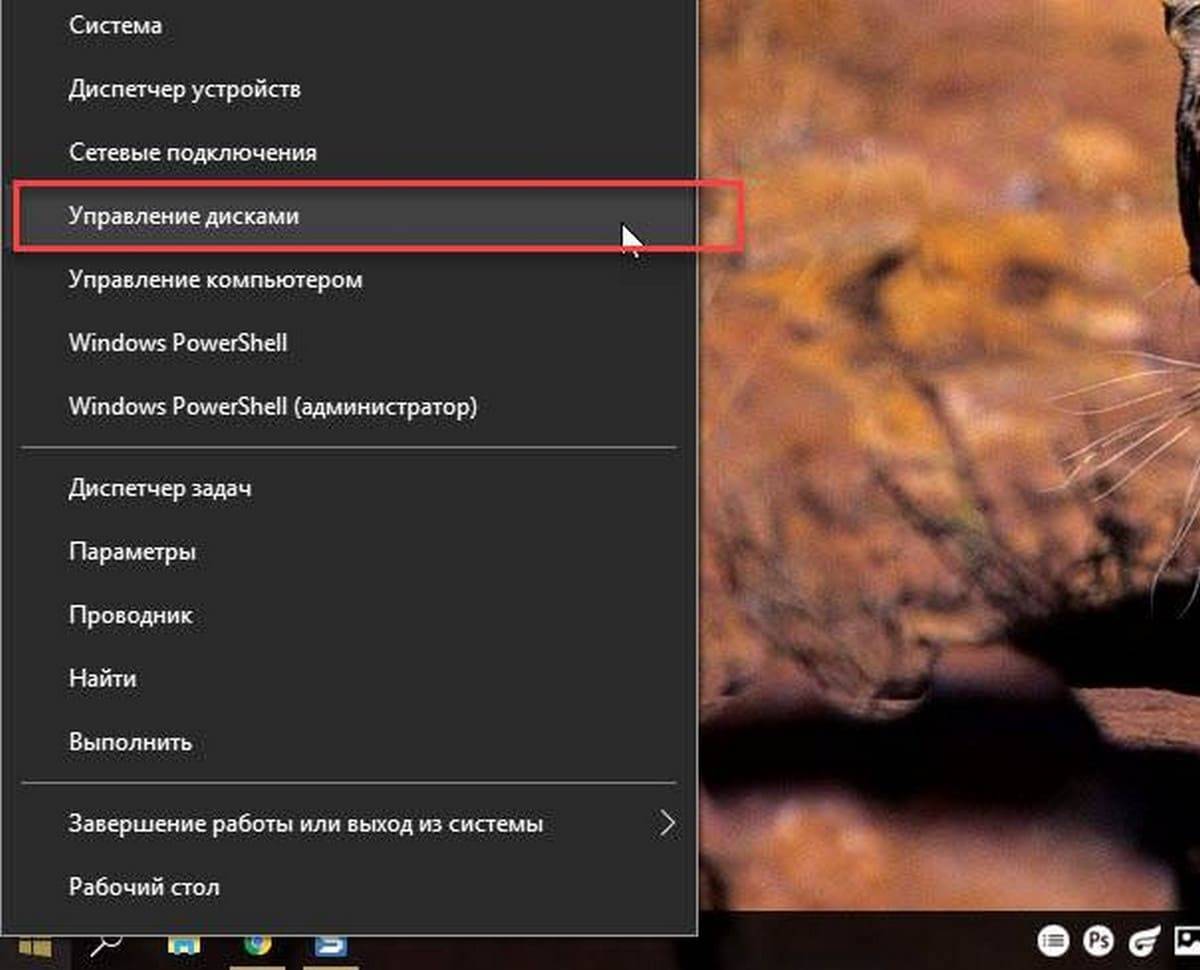Expand the shutdown or sign out submenu arrow

tap(667, 824)
